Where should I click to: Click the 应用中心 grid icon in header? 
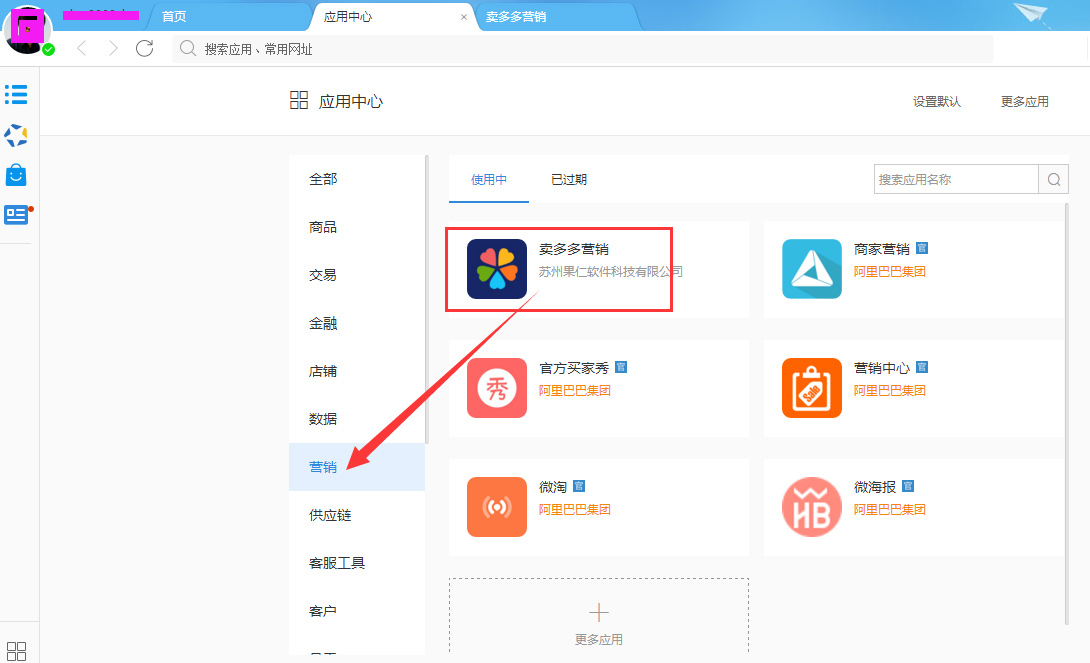coord(299,100)
